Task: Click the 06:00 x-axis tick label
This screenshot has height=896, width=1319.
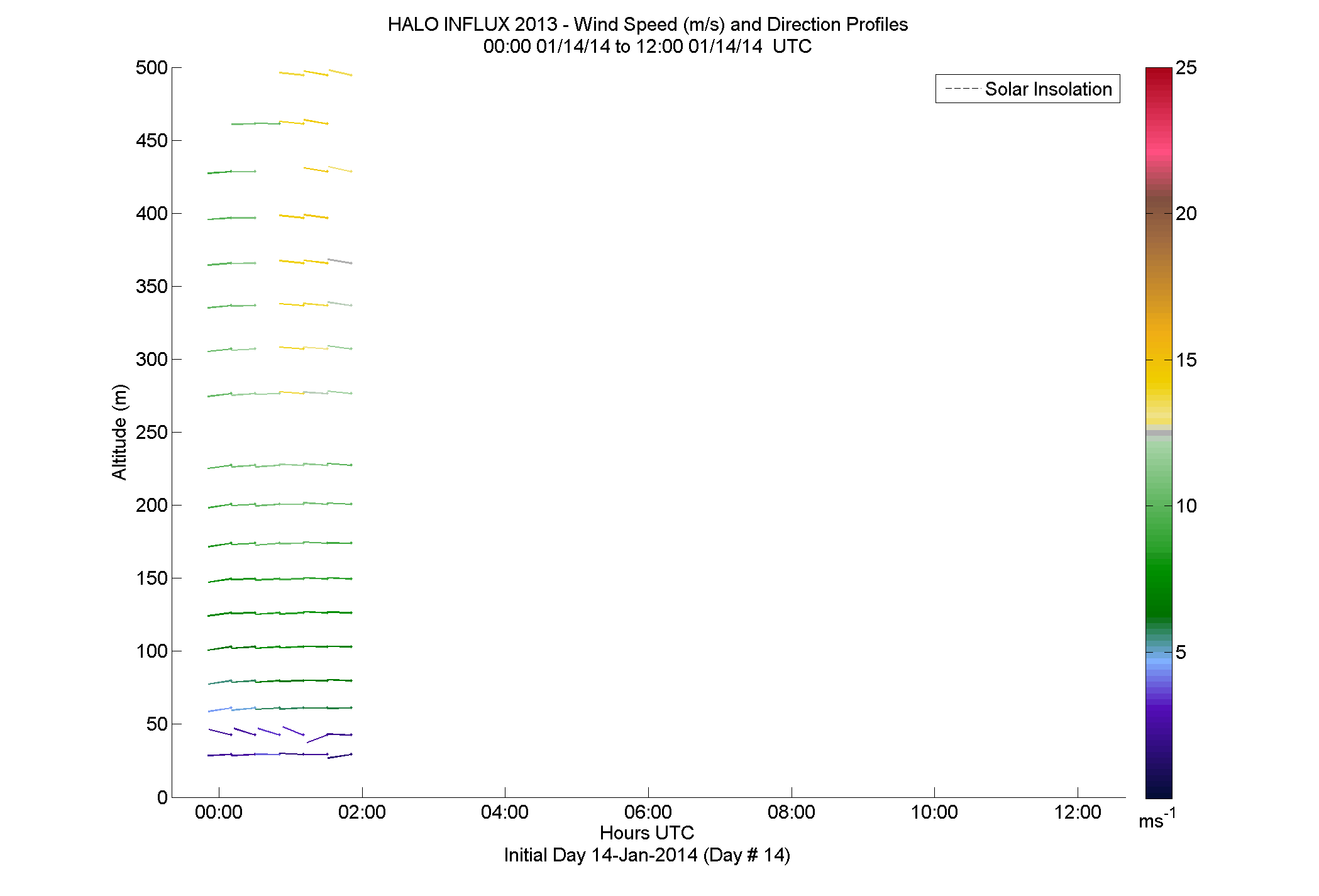Action: 648,812
